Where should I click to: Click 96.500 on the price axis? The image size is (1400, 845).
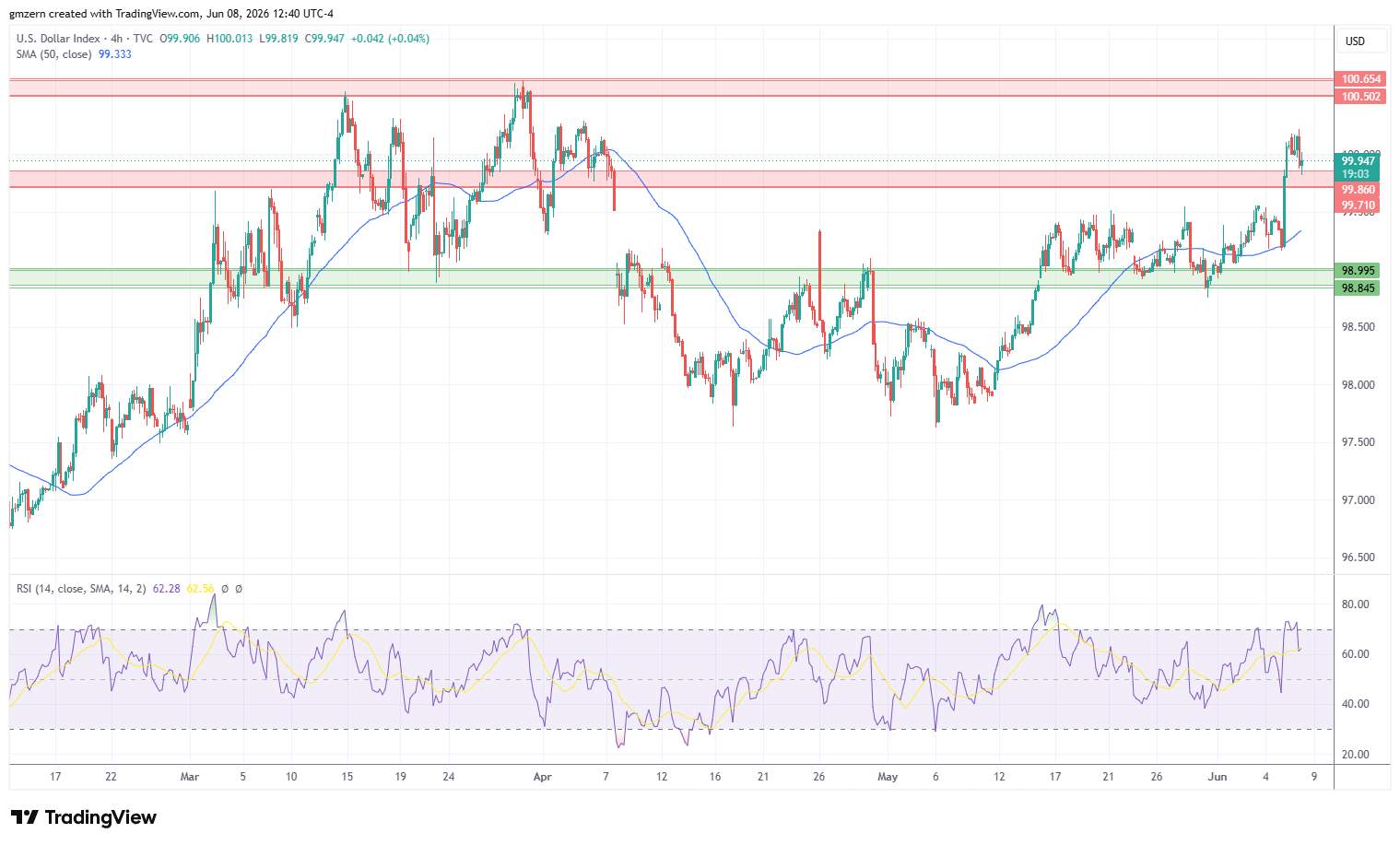pyautogui.click(x=1358, y=557)
